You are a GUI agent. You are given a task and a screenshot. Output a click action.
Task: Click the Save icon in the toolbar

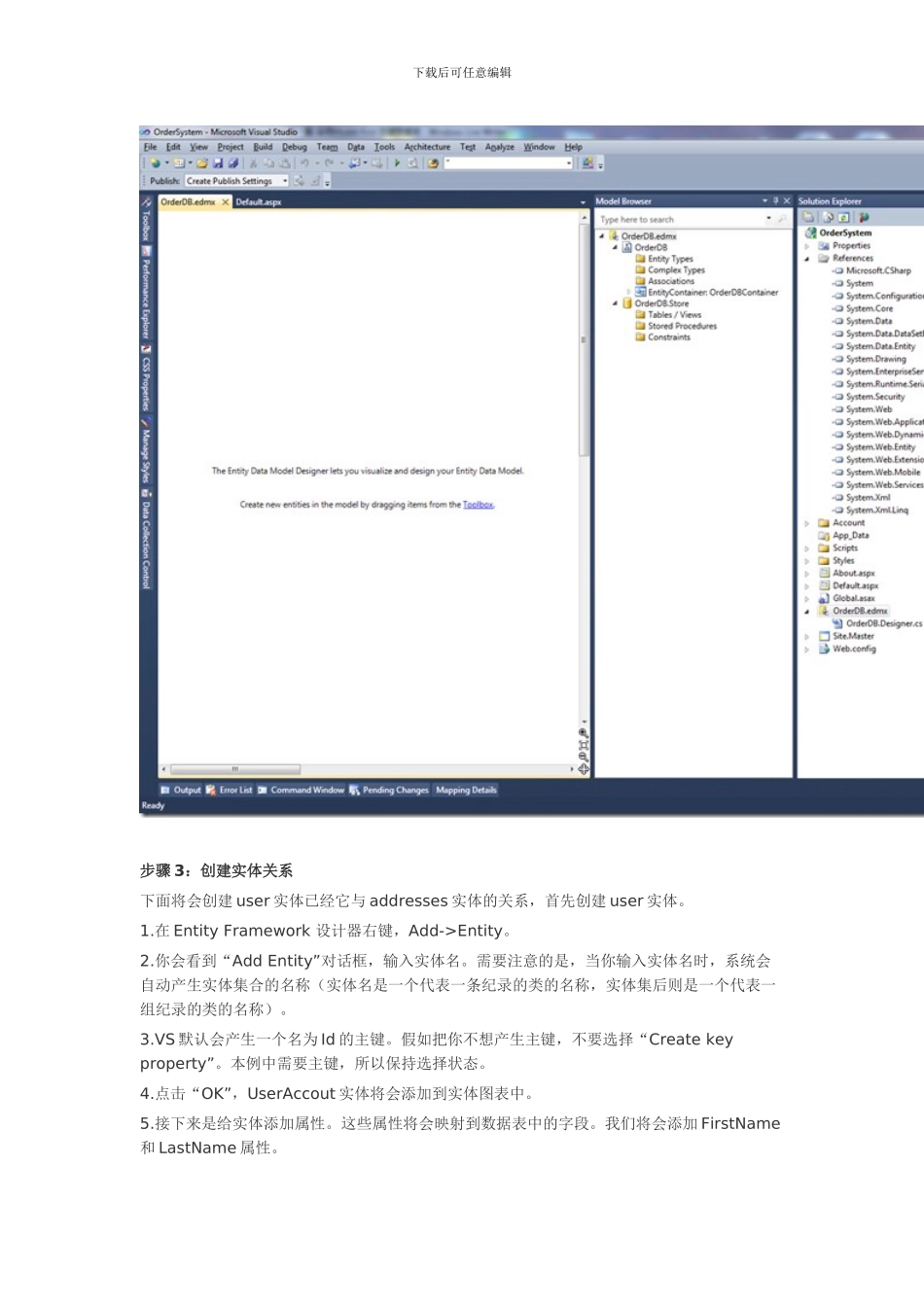click(218, 163)
